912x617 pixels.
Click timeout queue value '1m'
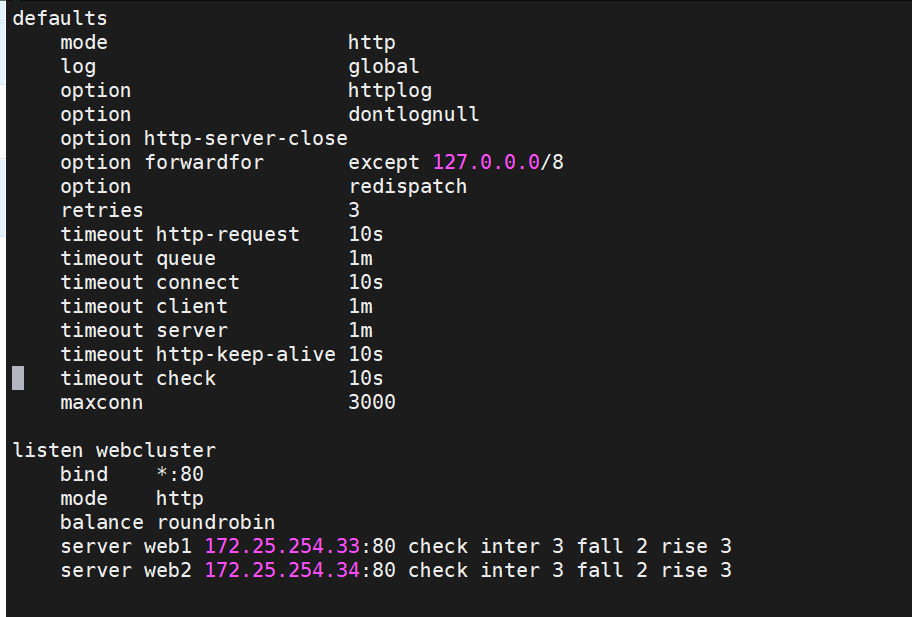coord(360,259)
